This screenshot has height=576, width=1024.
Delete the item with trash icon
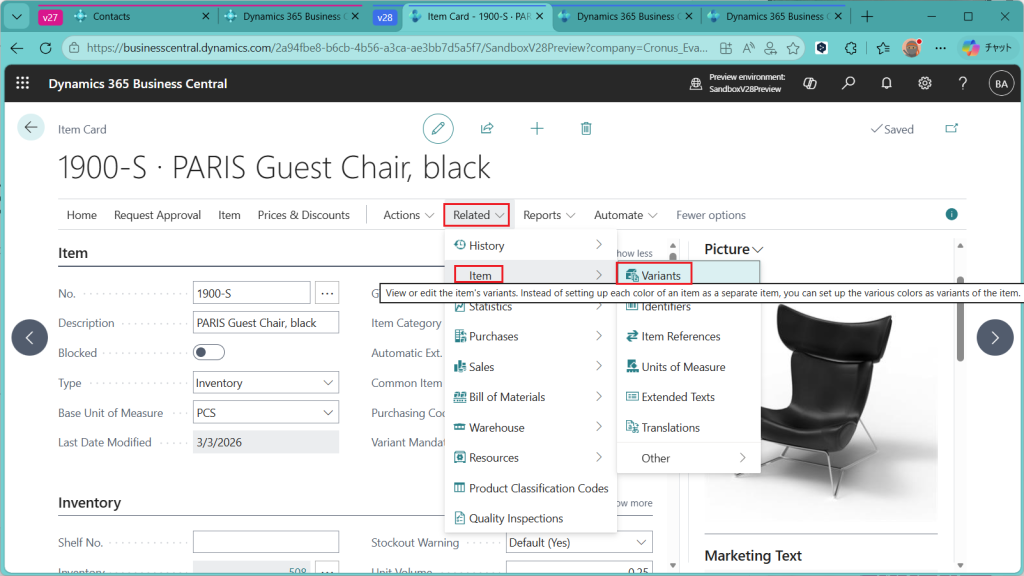586,128
